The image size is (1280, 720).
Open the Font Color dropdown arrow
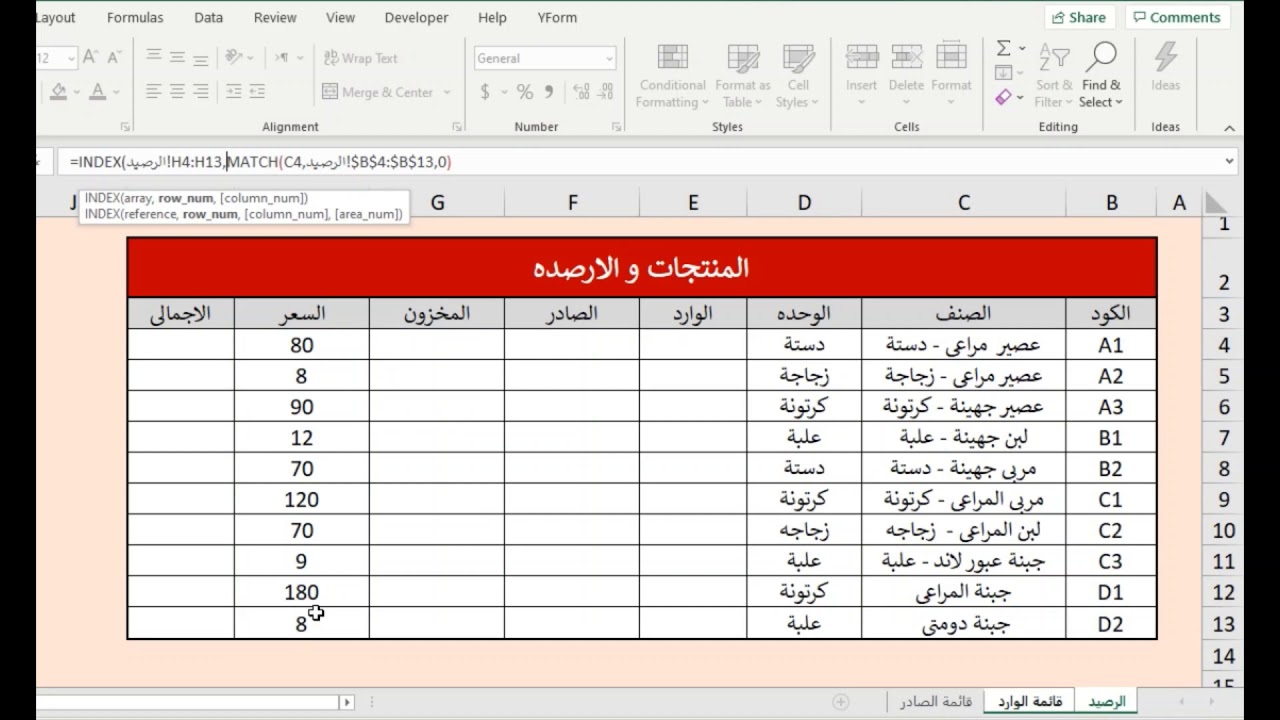[116, 92]
